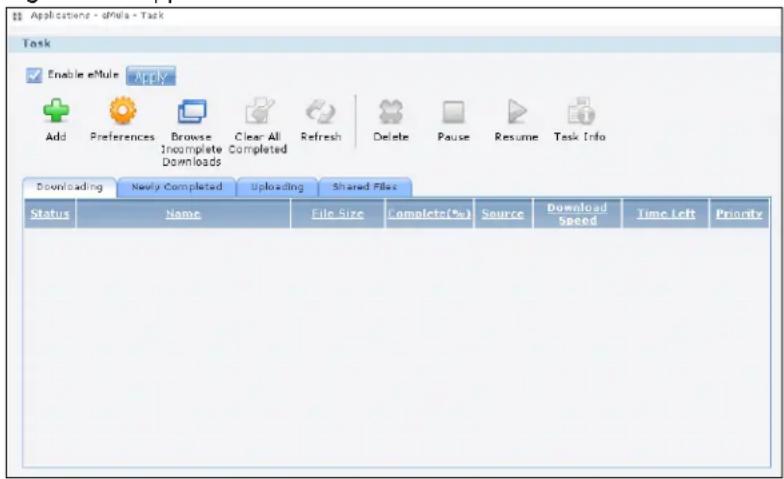Open the Uploading tab

point(277,188)
